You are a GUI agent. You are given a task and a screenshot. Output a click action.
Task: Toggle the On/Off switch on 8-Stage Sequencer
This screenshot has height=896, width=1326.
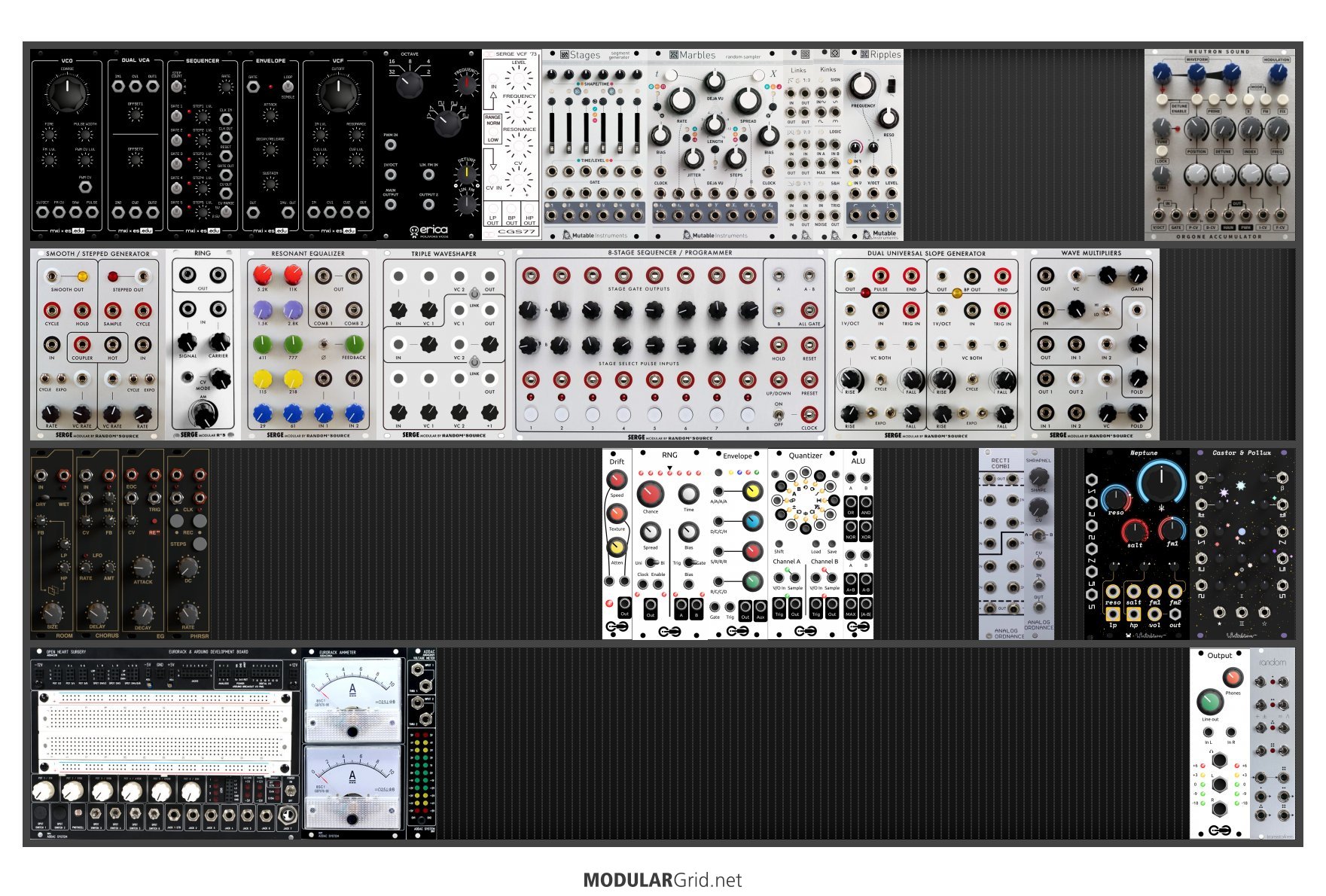pos(779,413)
